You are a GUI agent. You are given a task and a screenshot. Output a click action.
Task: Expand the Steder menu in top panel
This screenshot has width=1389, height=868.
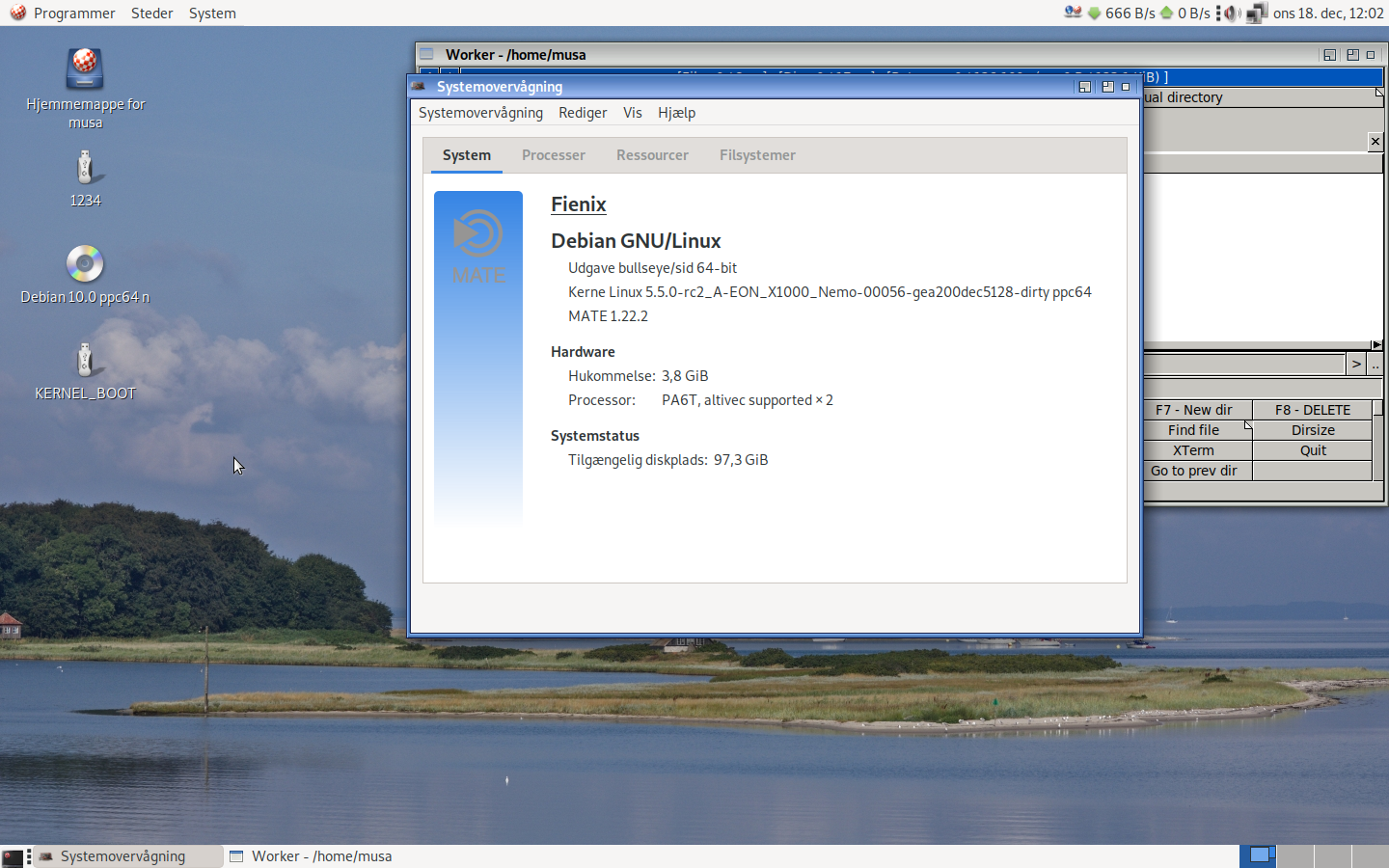click(x=151, y=14)
